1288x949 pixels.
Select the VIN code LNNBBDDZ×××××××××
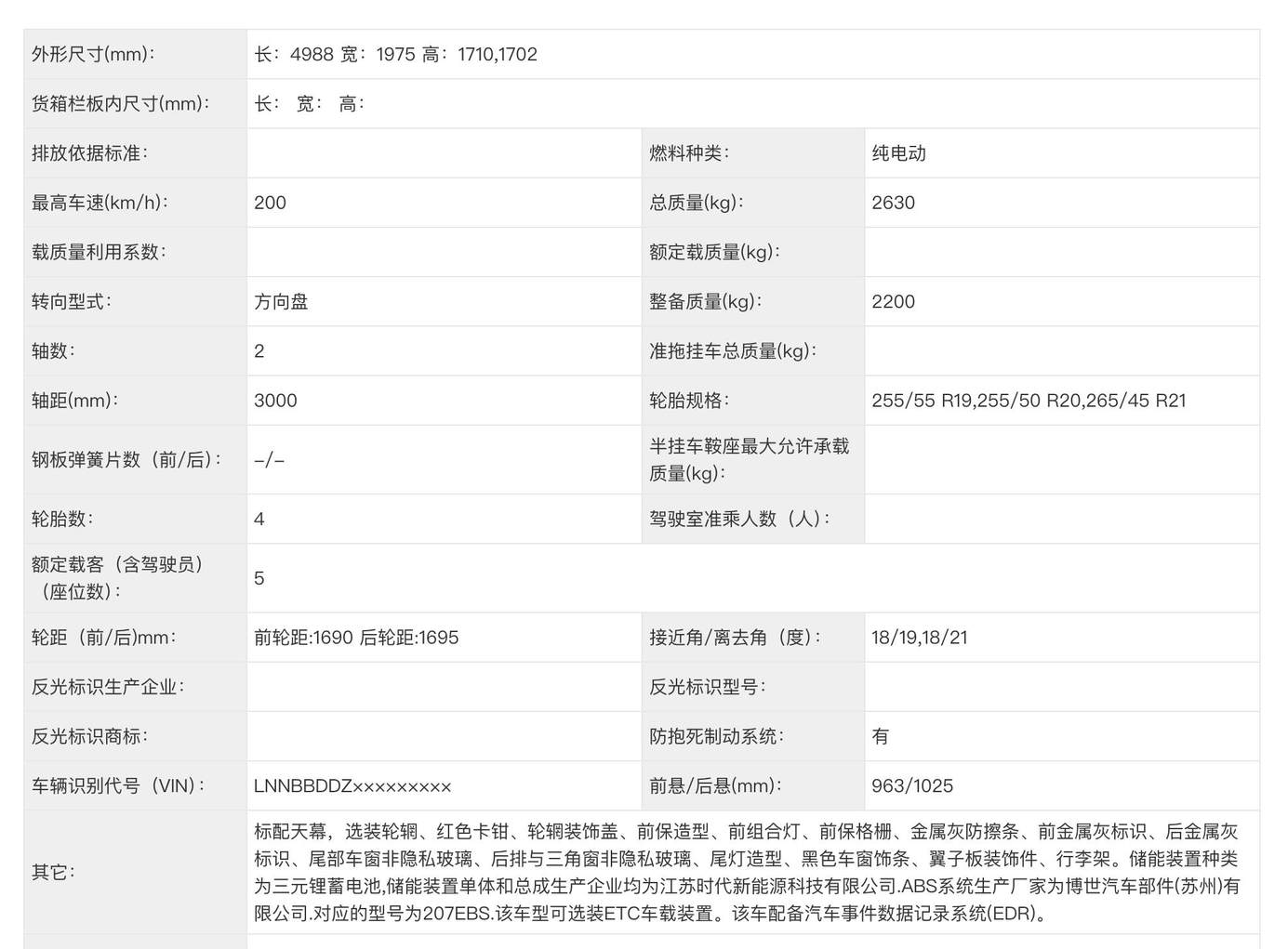(352, 786)
